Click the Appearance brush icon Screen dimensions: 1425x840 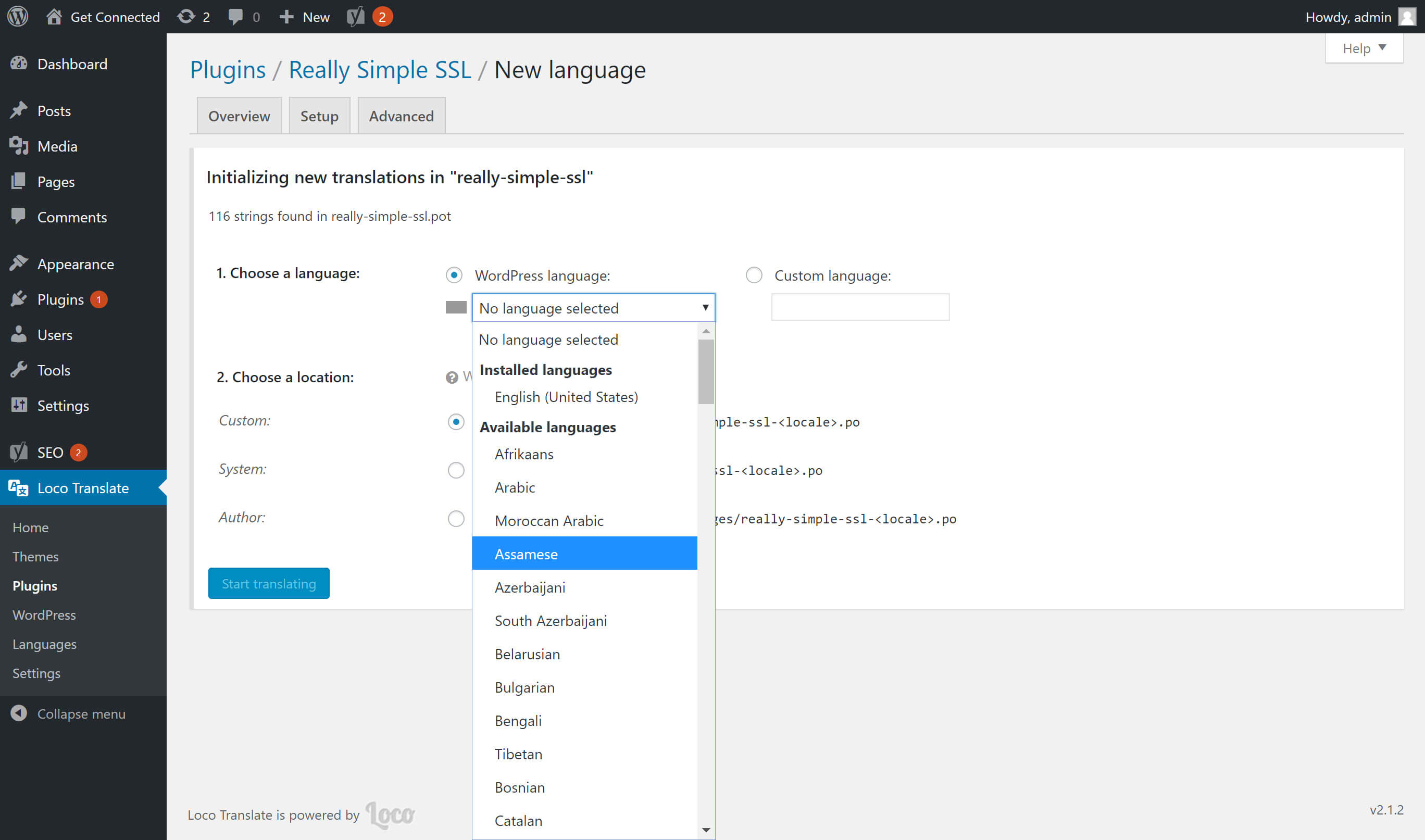click(x=19, y=263)
